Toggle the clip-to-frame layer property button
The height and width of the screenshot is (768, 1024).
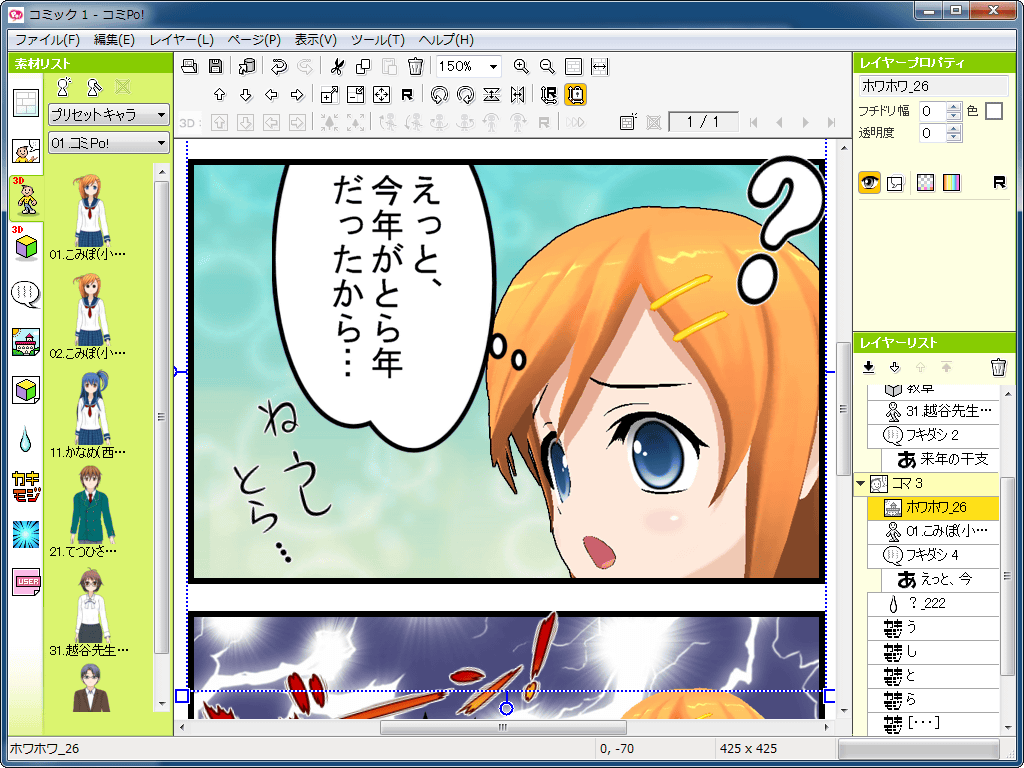coord(895,183)
